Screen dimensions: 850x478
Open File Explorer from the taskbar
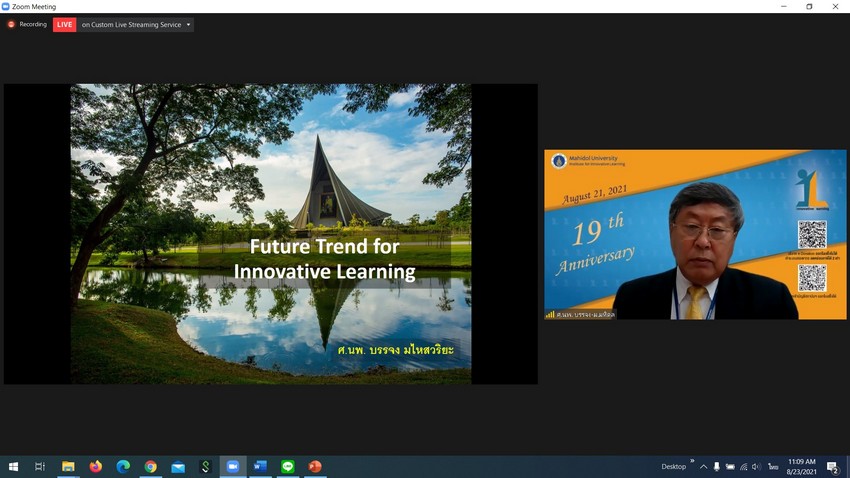(x=68, y=466)
